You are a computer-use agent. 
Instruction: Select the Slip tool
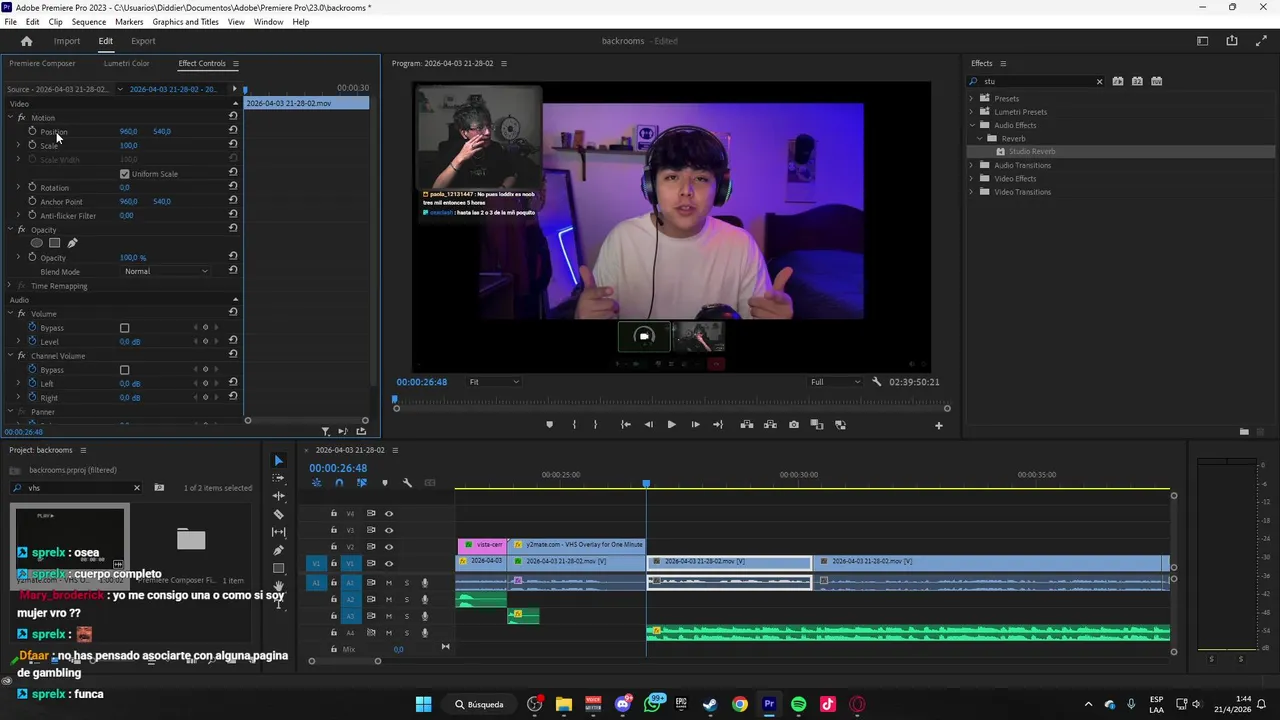[279, 532]
